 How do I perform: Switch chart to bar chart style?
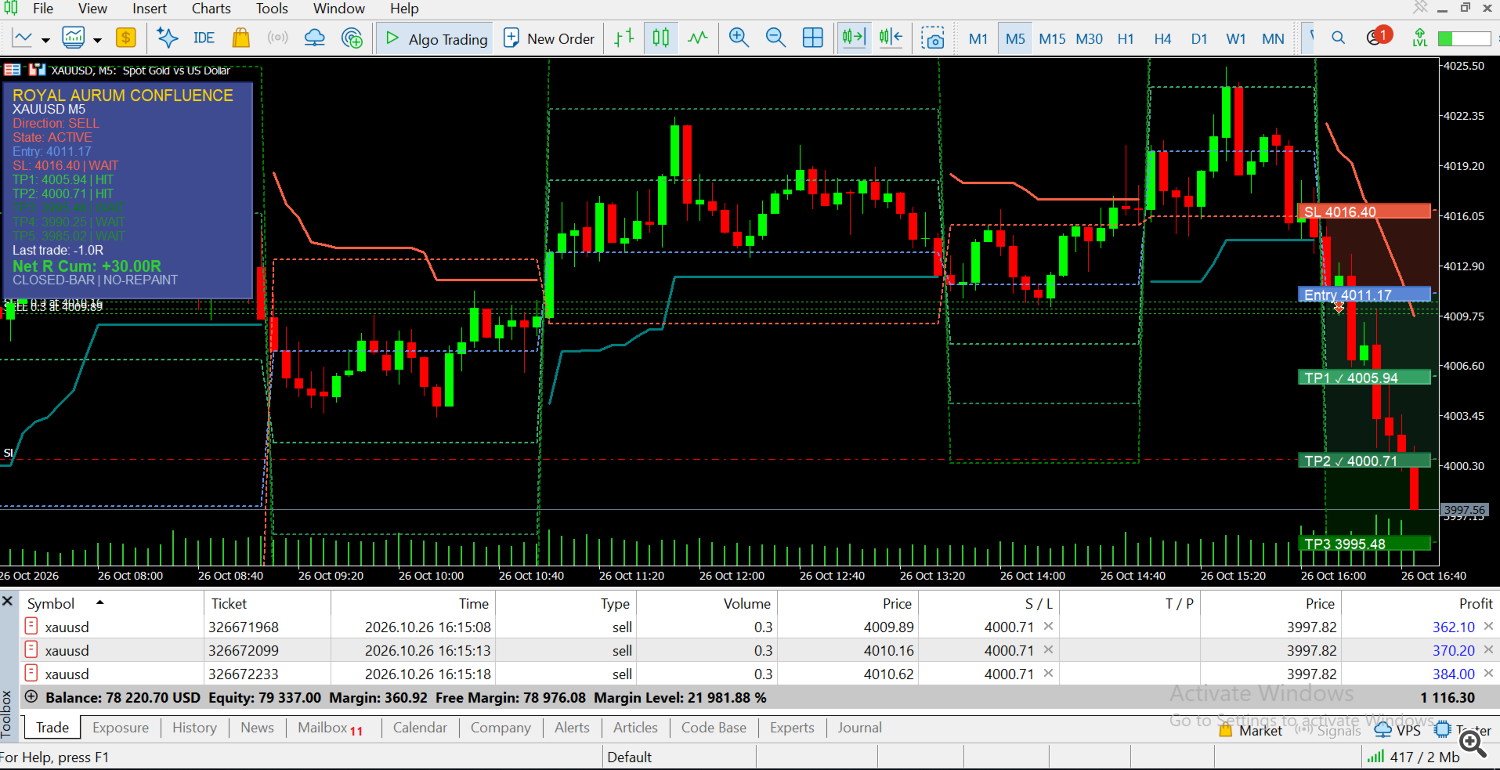pyautogui.click(x=624, y=38)
